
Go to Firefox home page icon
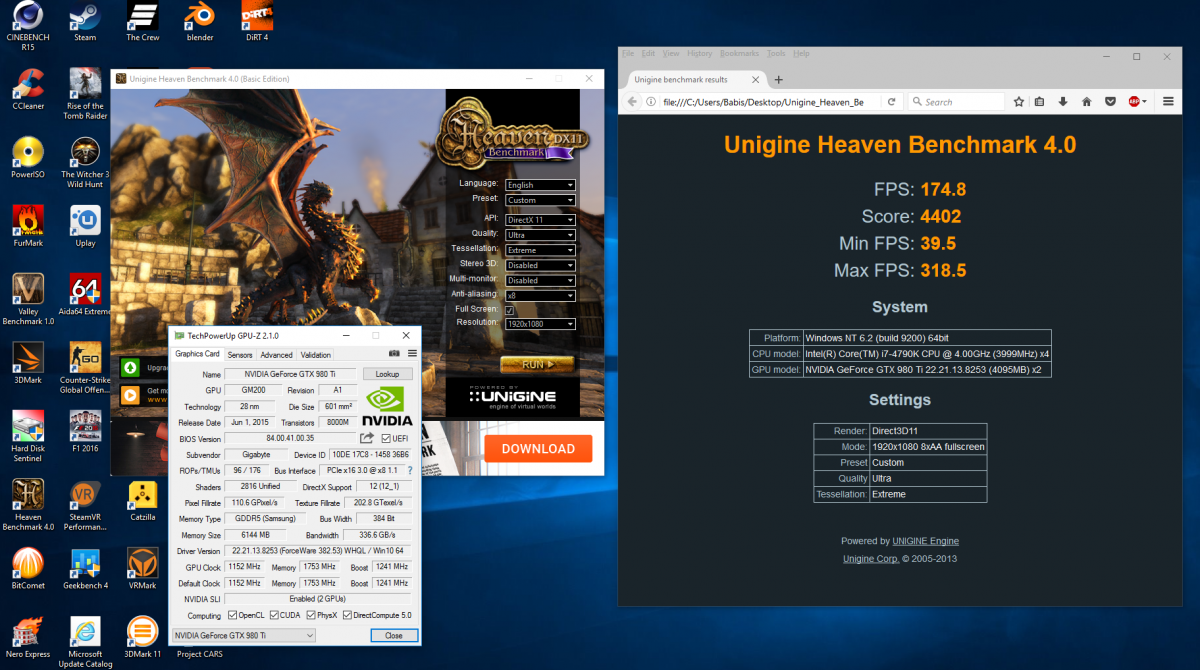click(x=1087, y=101)
